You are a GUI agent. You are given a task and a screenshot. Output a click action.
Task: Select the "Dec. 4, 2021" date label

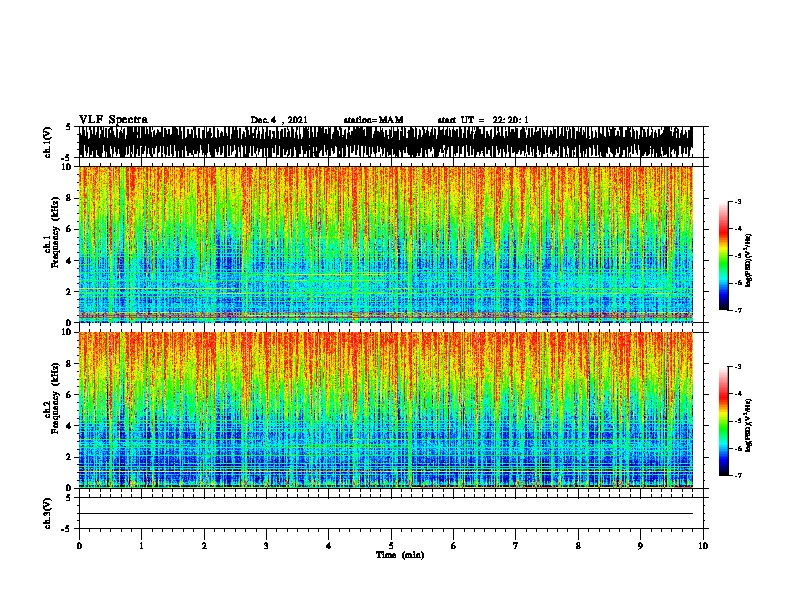[279, 120]
